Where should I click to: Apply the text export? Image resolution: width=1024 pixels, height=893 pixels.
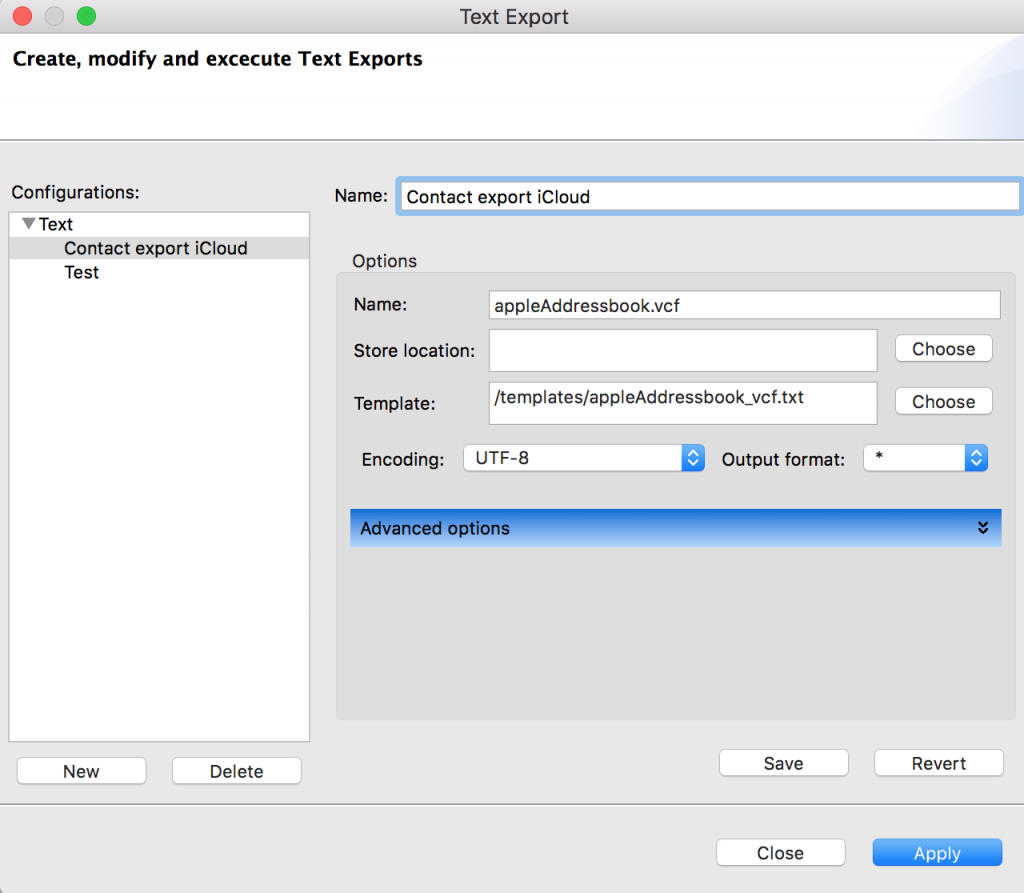[x=937, y=852]
